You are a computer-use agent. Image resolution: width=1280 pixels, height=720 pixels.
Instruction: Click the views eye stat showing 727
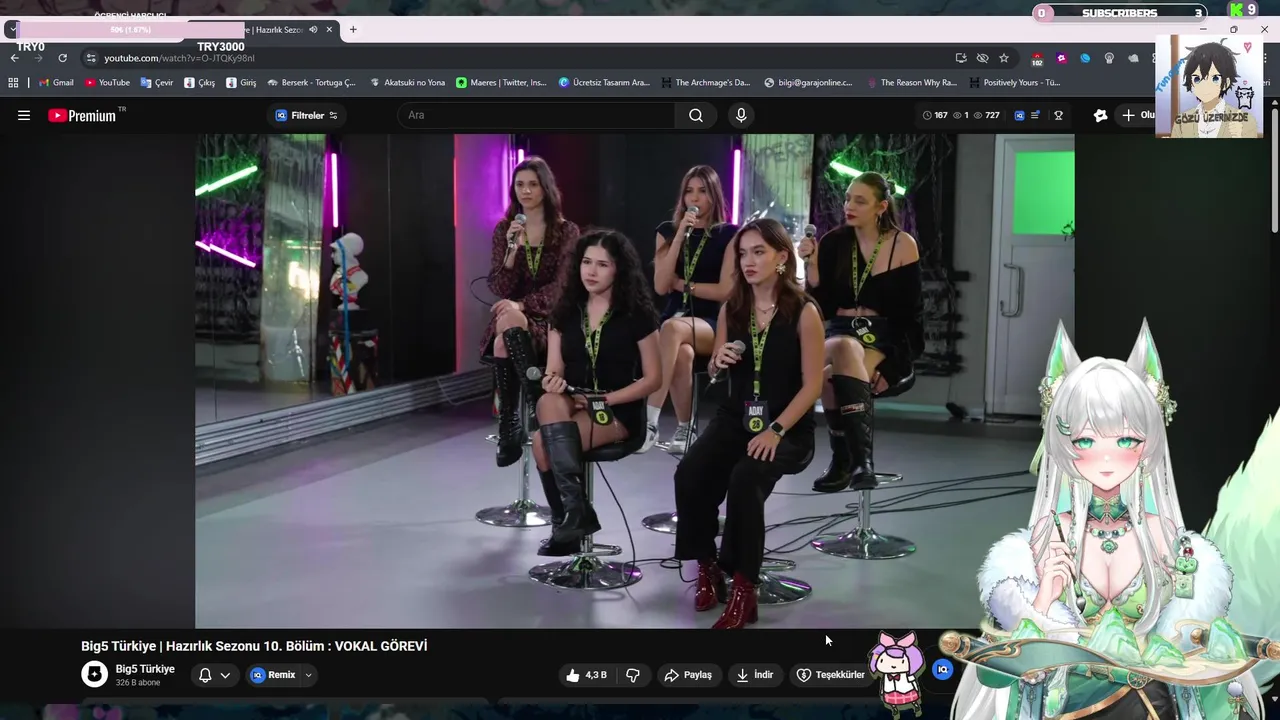pyautogui.click(x=987, y=115)
